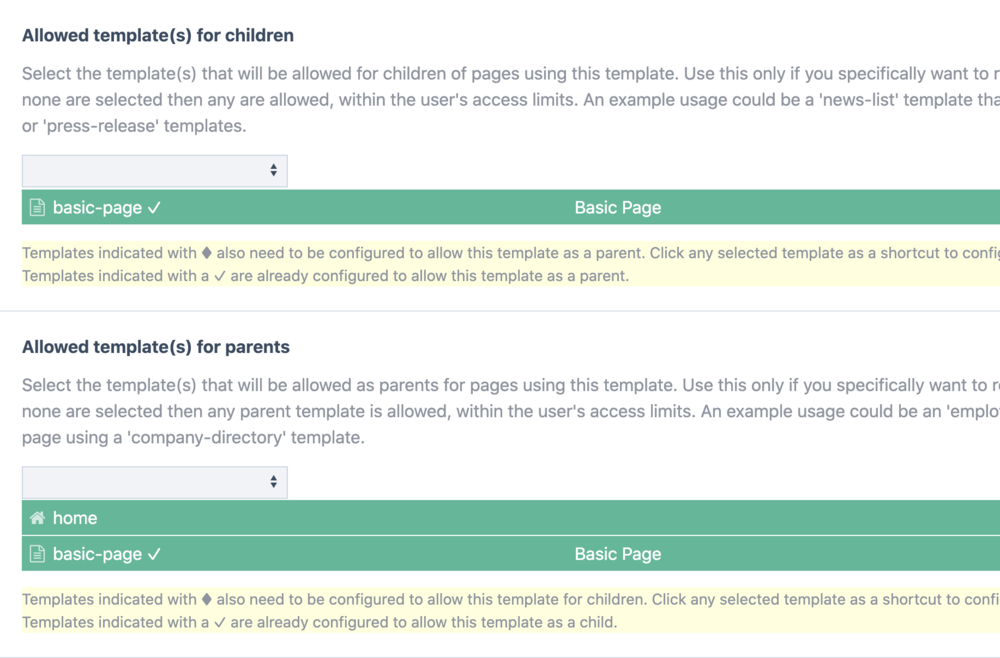1000x658 pixels.
Task: Click the 'Allowed template(s) for parents' heading
Action: pos(156,347)
